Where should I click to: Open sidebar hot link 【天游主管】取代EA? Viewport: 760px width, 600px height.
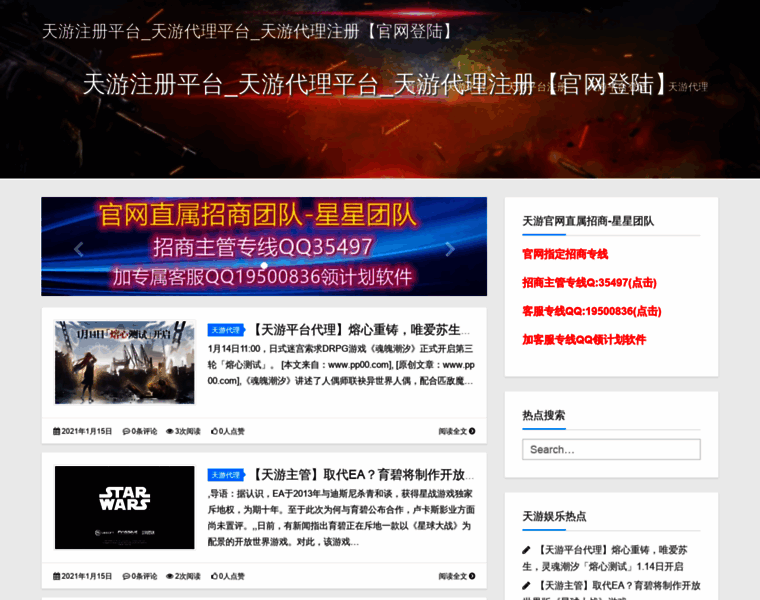[612, 590]
